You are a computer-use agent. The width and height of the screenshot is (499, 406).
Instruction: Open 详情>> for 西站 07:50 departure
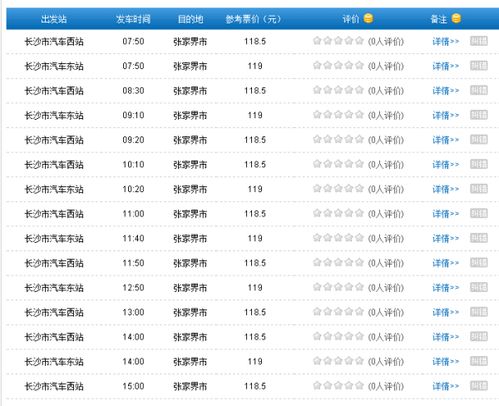point(446,41)
